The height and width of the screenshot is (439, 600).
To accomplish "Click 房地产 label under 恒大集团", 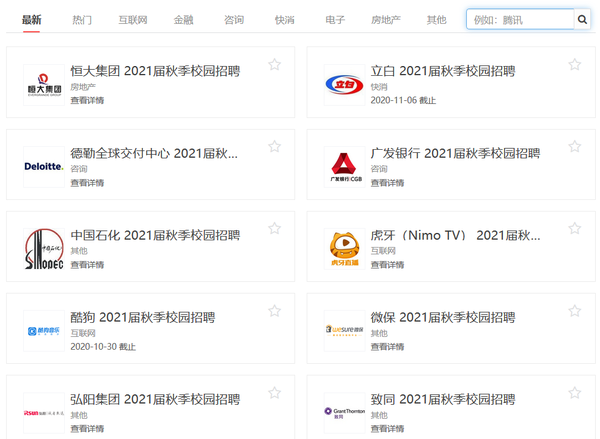I will point(83,87).
